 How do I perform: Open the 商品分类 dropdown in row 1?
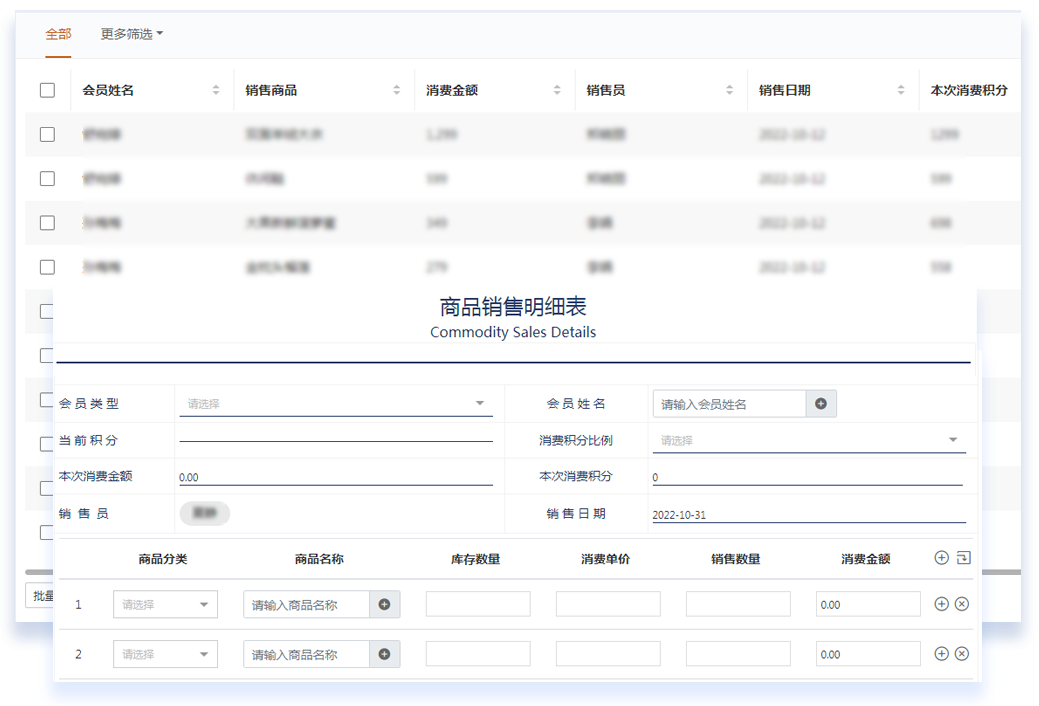(x=164, y=604)
